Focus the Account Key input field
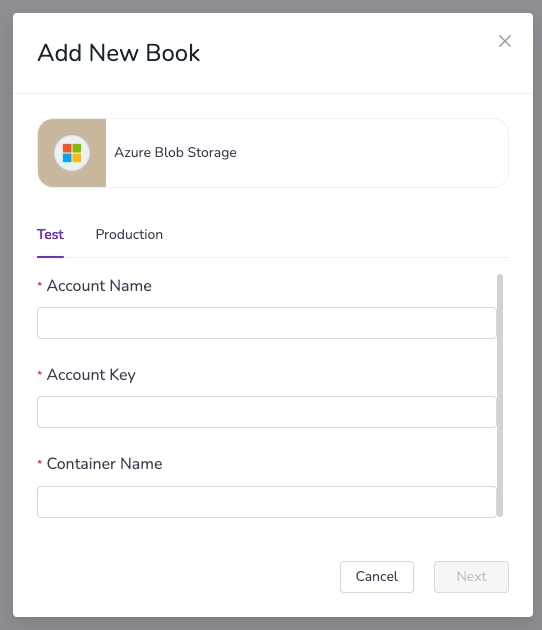The image size is (542, 630). [267, 412]
